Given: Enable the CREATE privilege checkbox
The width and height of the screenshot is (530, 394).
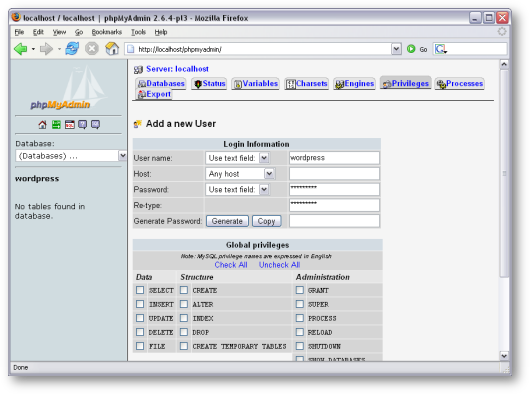Looking at the screenshot, I should [184, 290].
